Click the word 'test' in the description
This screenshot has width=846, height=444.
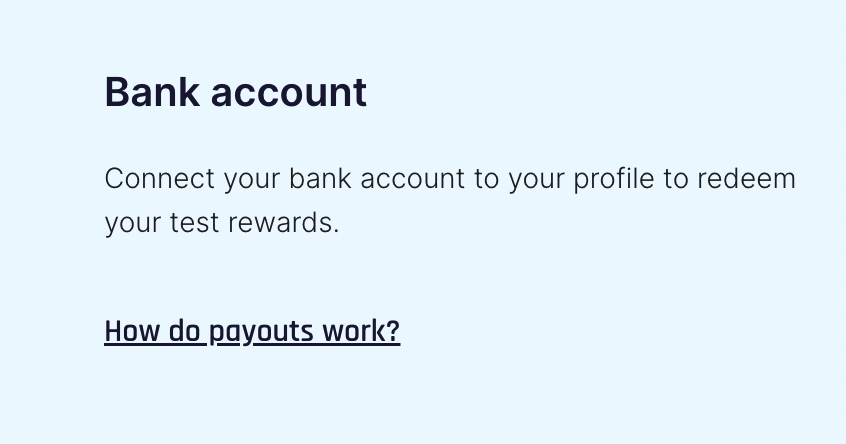194,223
